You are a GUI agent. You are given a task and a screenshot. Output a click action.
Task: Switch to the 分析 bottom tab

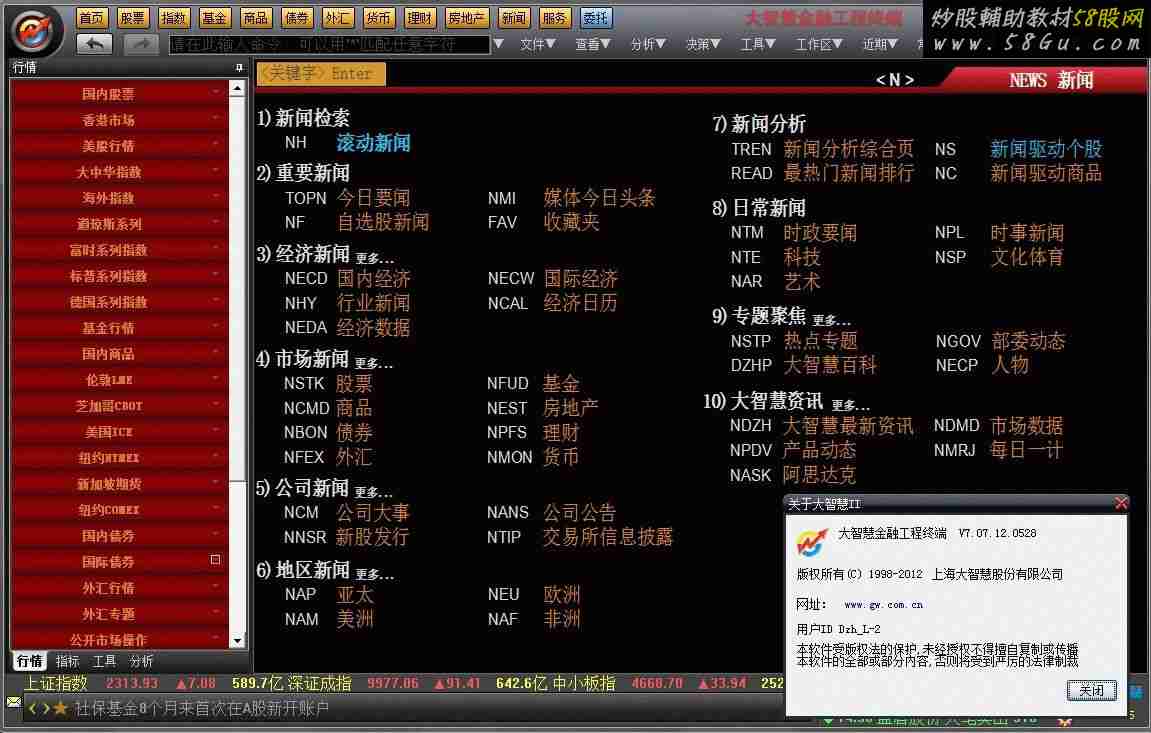pos(141,661)
